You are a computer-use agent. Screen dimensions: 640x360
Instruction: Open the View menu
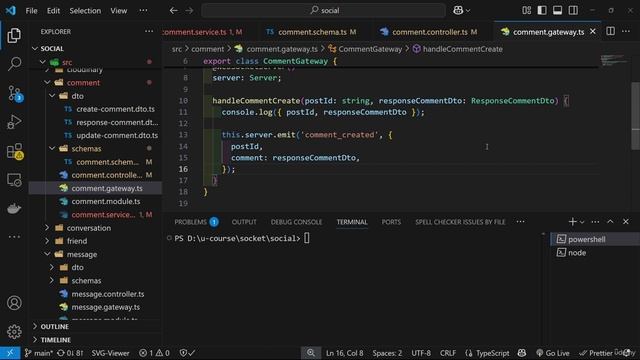coord(118,11)
